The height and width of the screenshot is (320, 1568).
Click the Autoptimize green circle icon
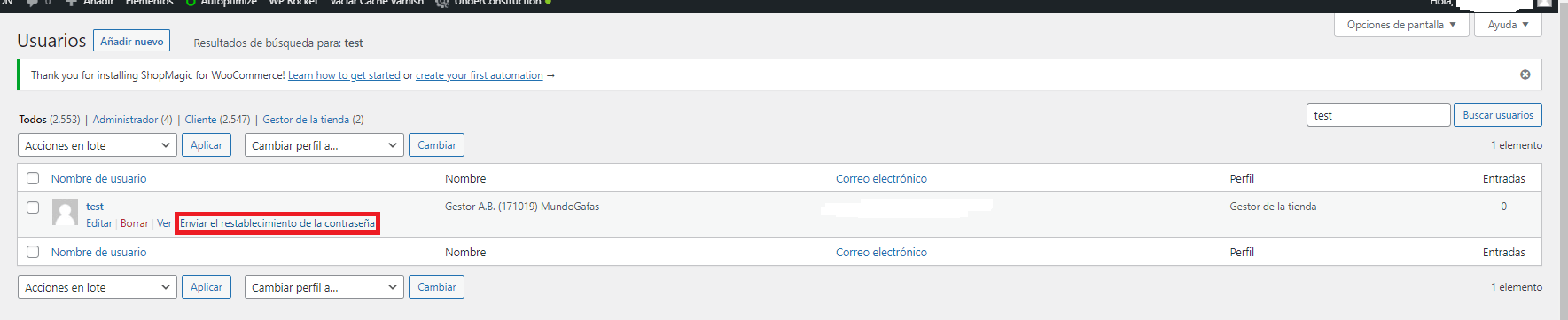point(191,3)
